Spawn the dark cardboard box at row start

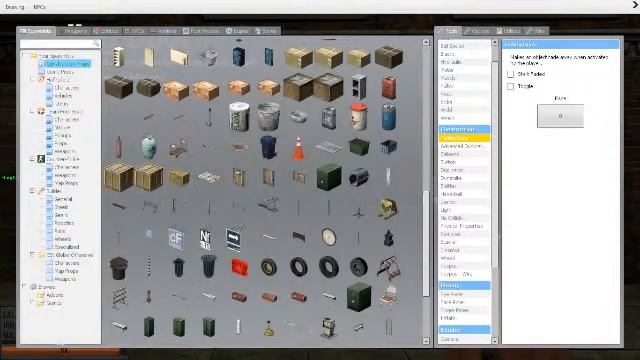coord(119,87)
